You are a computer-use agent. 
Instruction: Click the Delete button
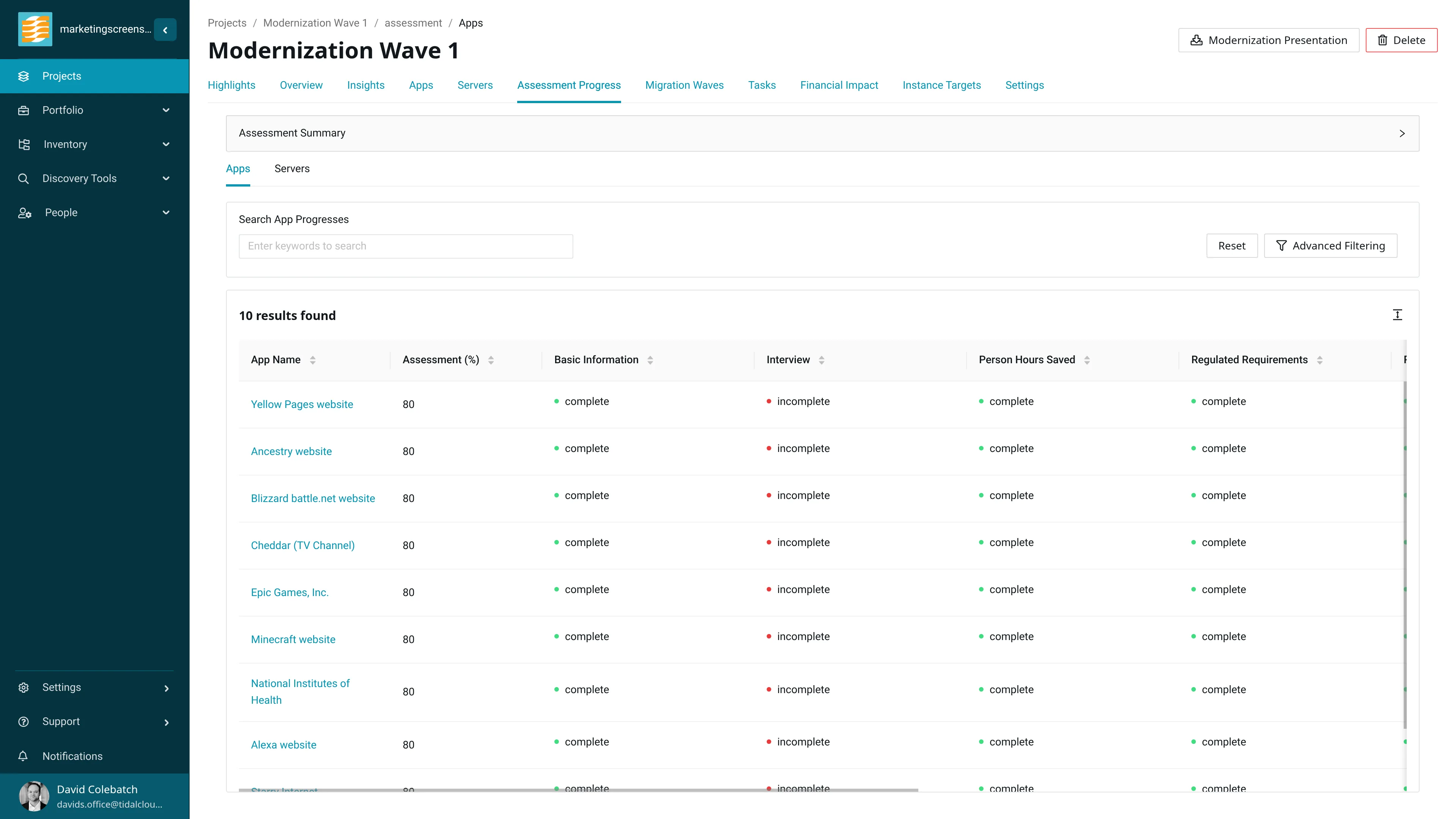[1401, 41]
